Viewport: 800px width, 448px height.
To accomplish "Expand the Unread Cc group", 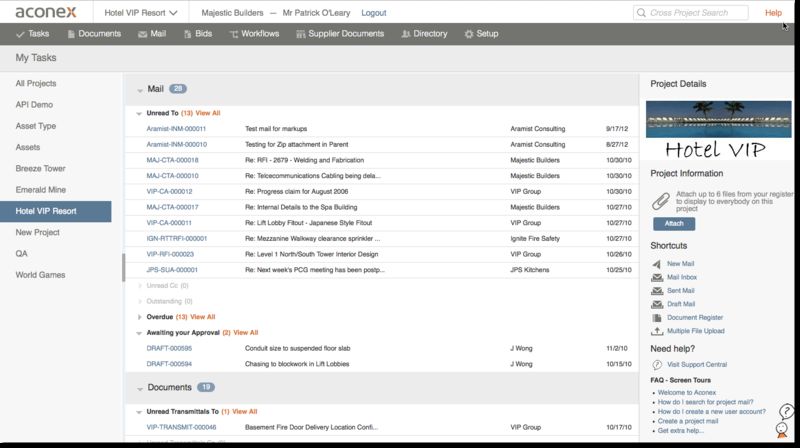I will [139, 286].
